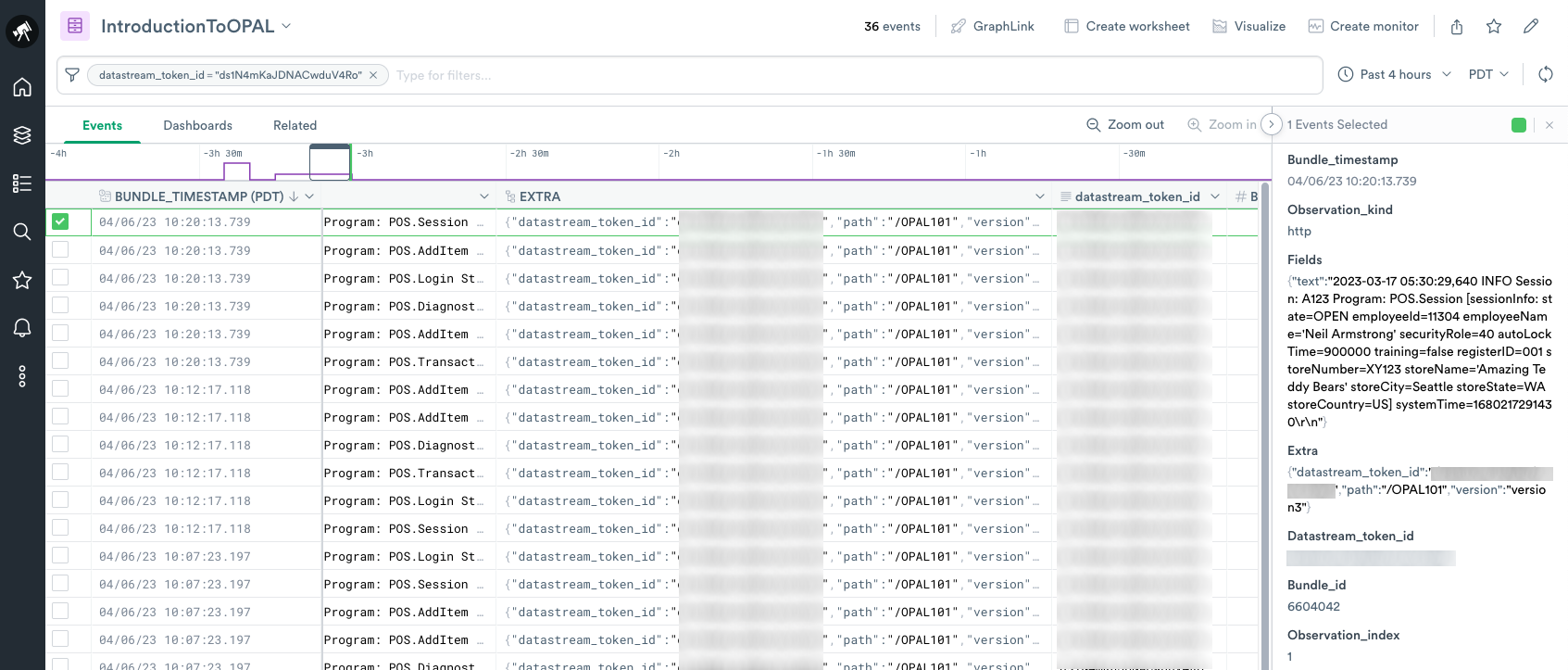Open the Past 4 hours time range

click(1395, 74)
